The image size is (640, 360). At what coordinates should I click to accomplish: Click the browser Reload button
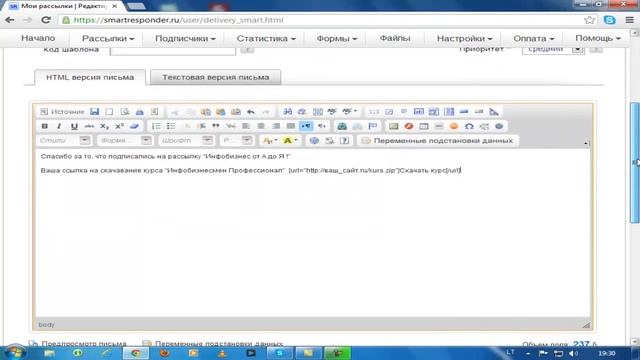(46, 20)
